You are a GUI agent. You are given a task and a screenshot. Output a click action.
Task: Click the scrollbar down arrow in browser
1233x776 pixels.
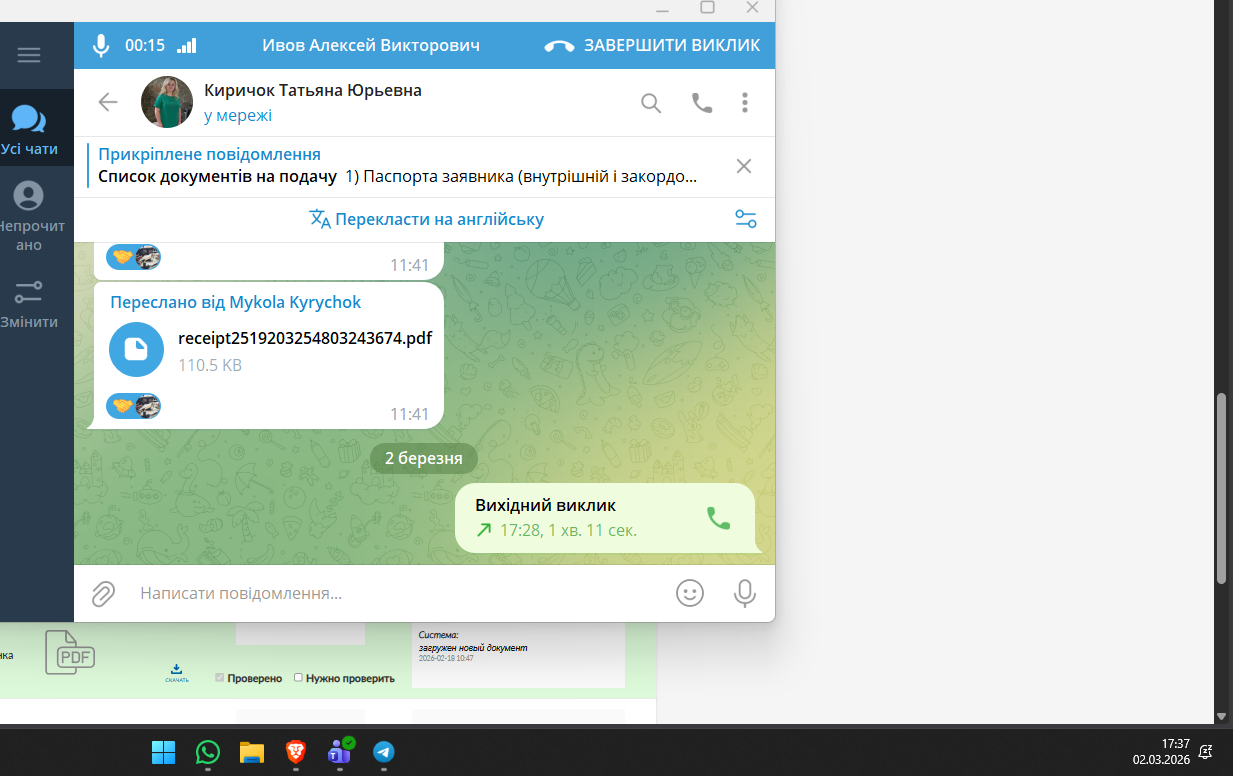[x=1221, y=716]
